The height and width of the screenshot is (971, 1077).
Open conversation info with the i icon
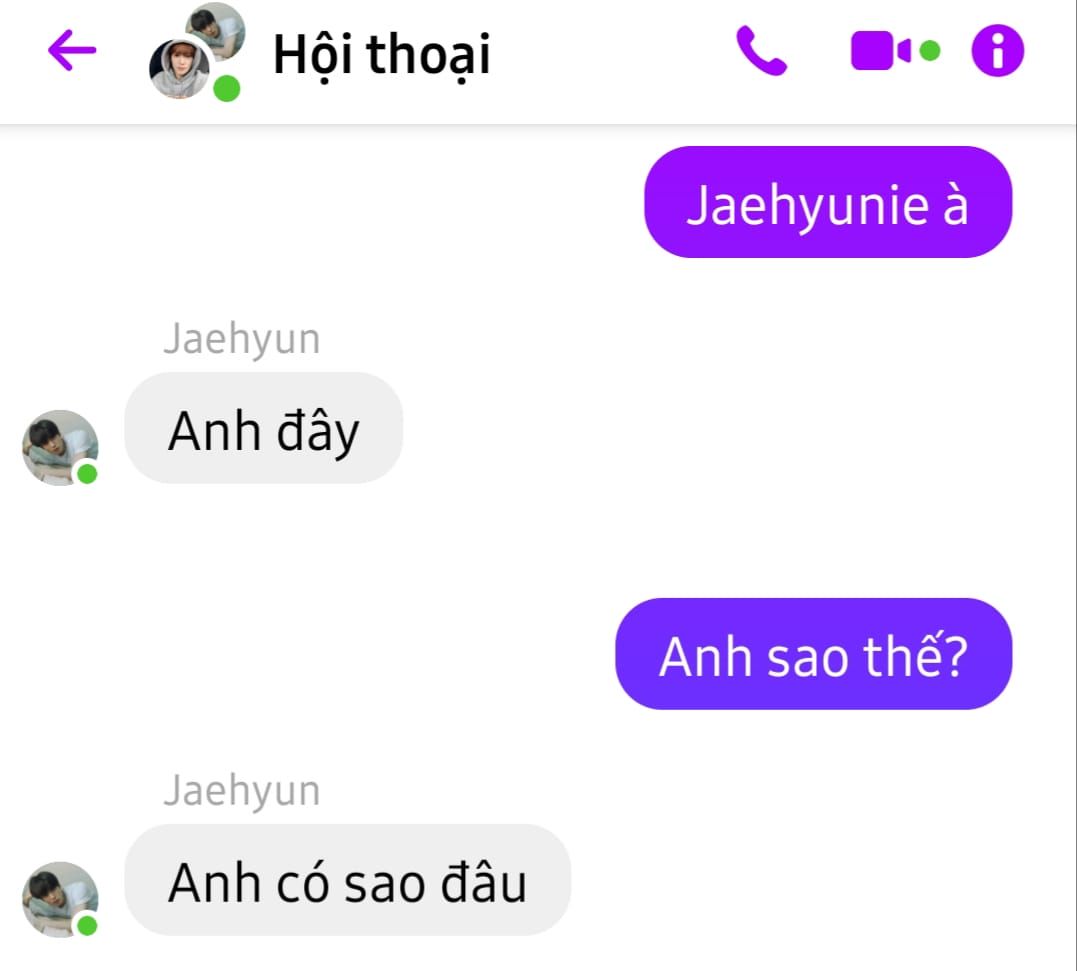[x=997, y=50]
